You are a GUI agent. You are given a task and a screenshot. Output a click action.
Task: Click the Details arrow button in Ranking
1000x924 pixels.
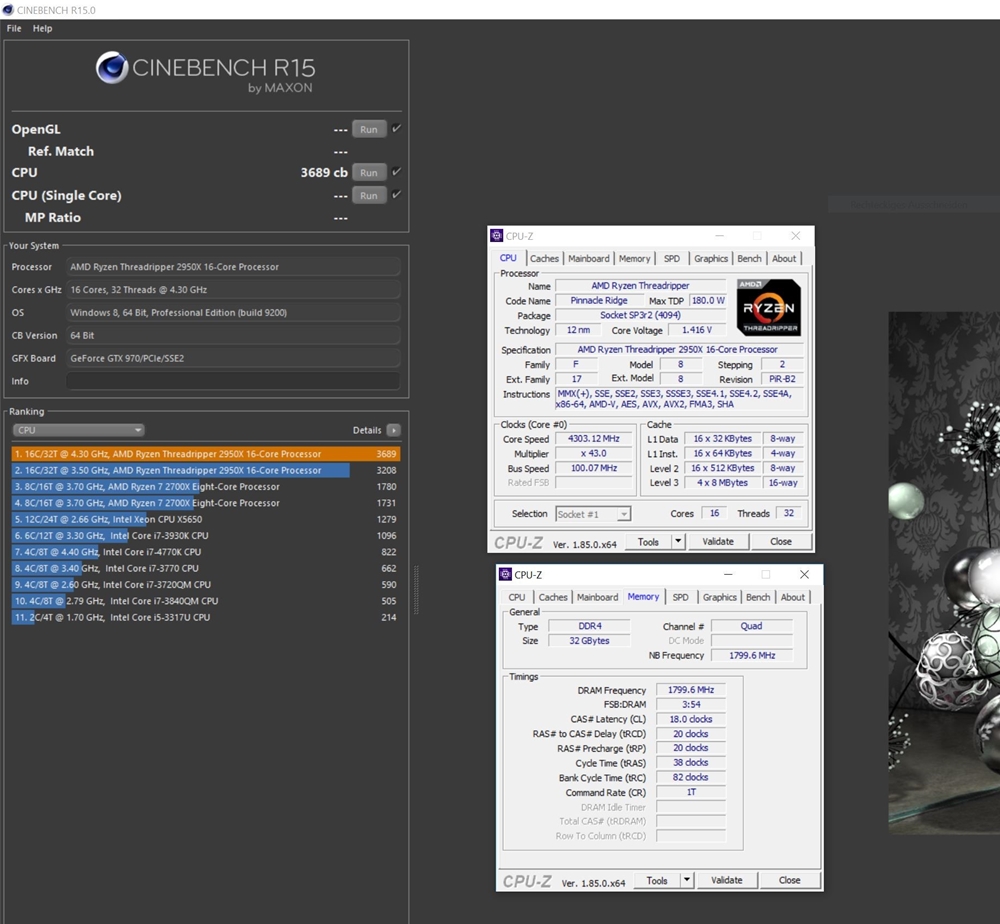tap(393, 430)
